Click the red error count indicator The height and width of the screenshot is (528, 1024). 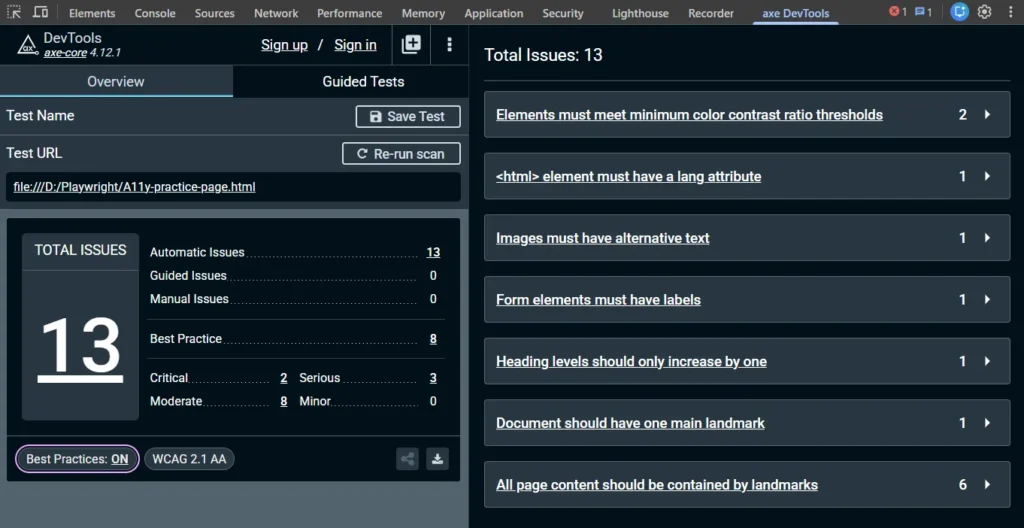pyautogui.click(x=898, y=12)
